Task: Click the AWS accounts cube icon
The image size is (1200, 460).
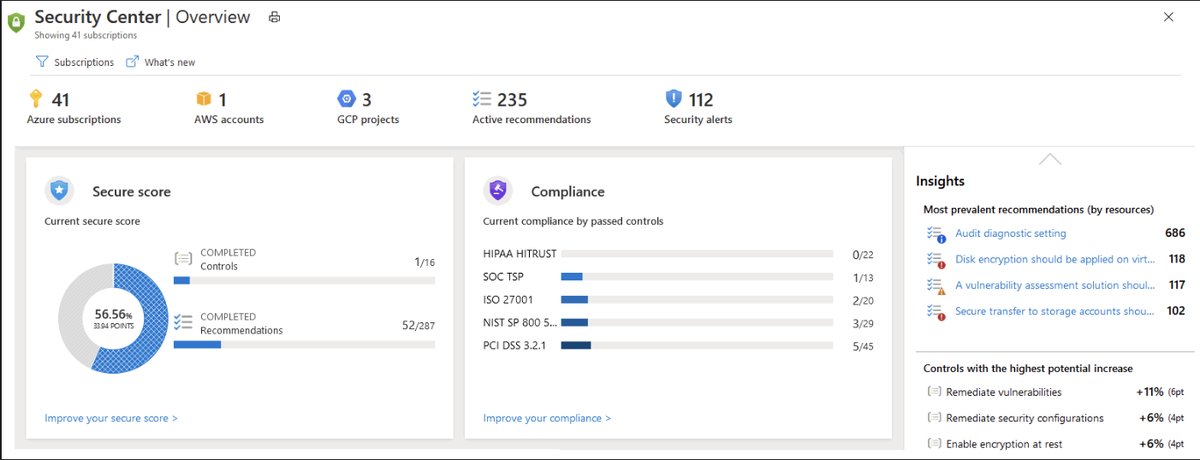Action: pos(204,99)
